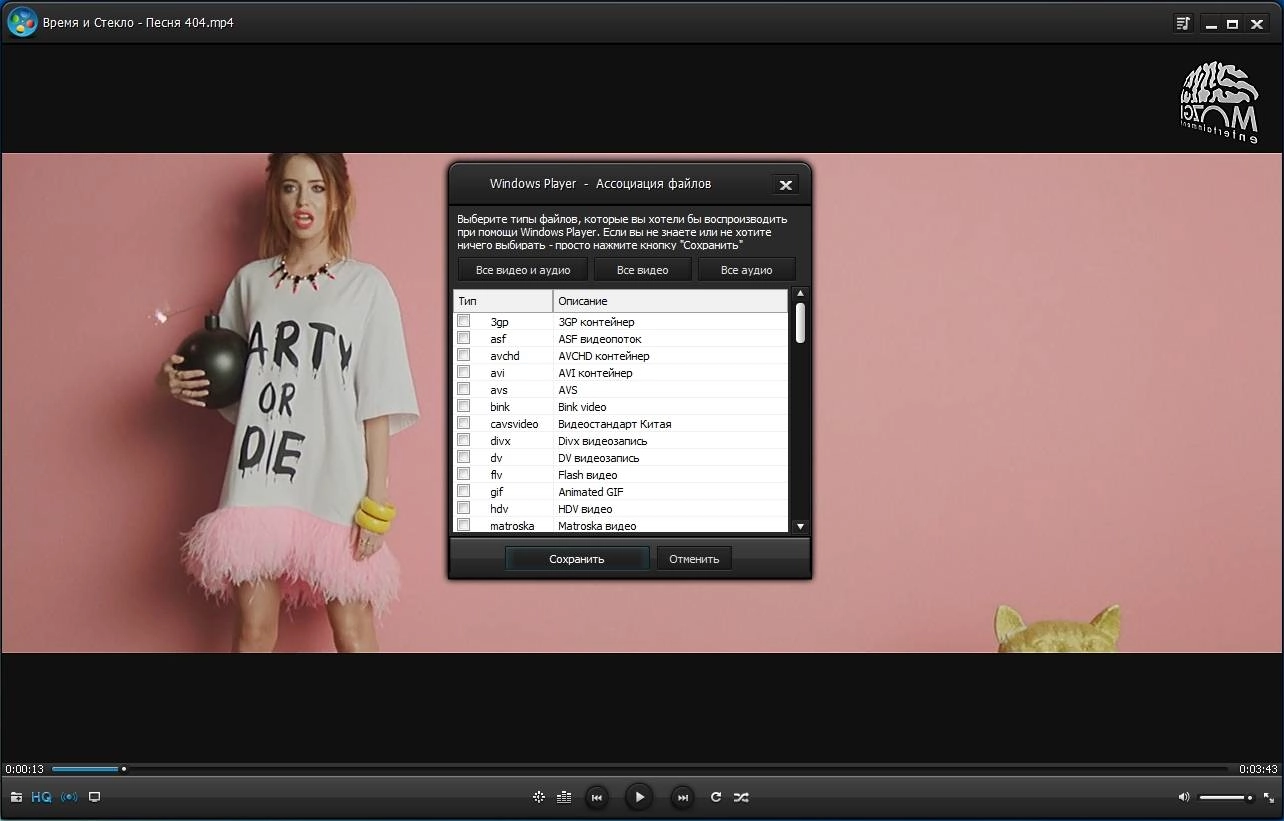1284x821 pixels.
Task: Skip to the next track
Action: pos(682,797)
